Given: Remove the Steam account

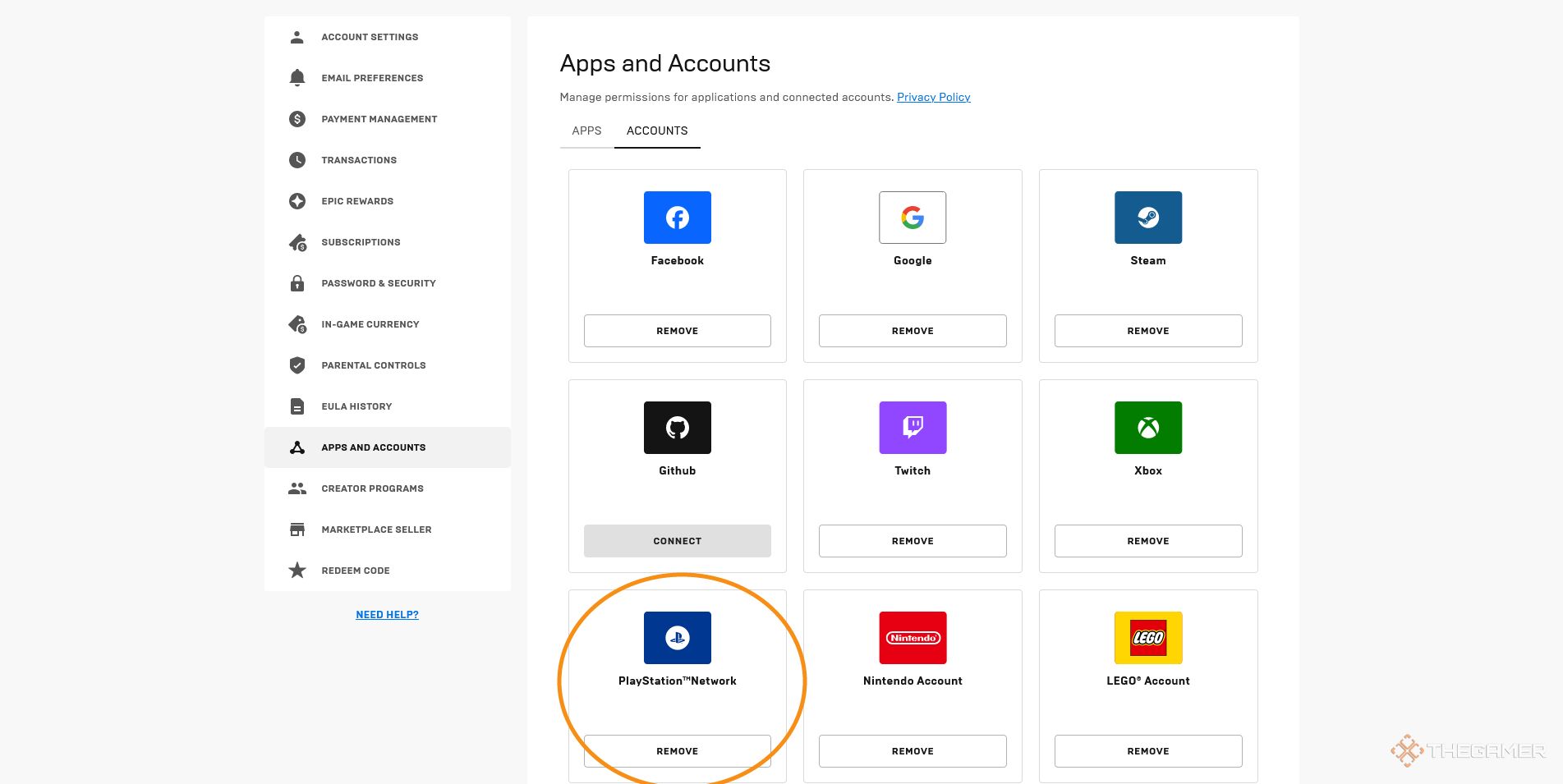Looking at the screenshot, I should pos(1148,331).
